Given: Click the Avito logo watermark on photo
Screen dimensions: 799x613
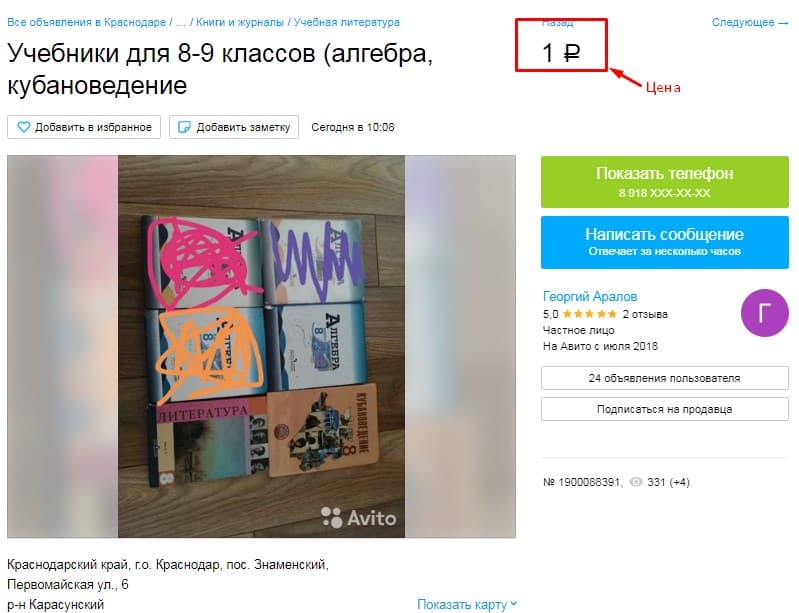Looking at the screenshot, I should (359, 518).
